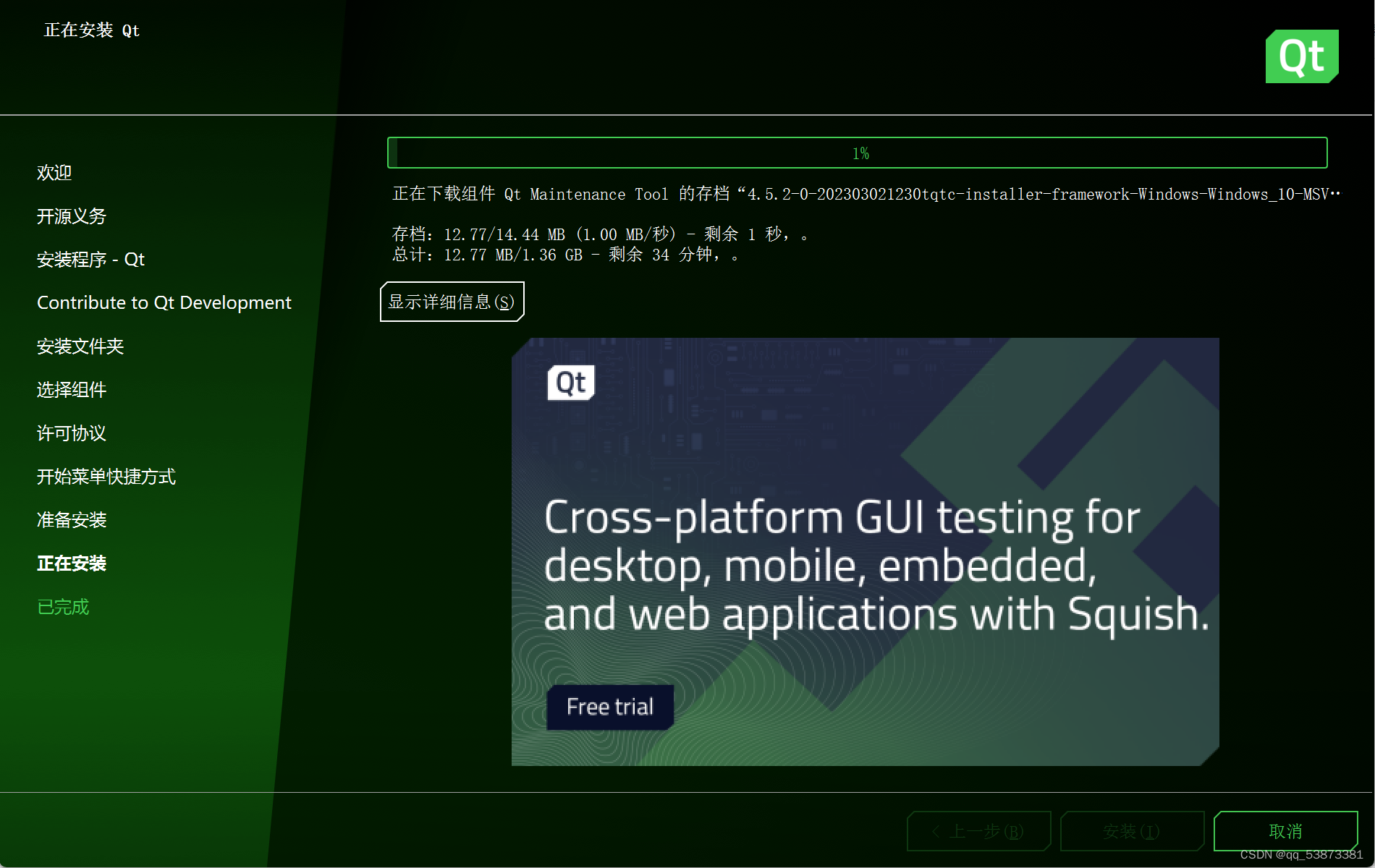Screen dimensions: 1375x868
Task: Expand details with 显示详细信息 button
Action: 452,302
